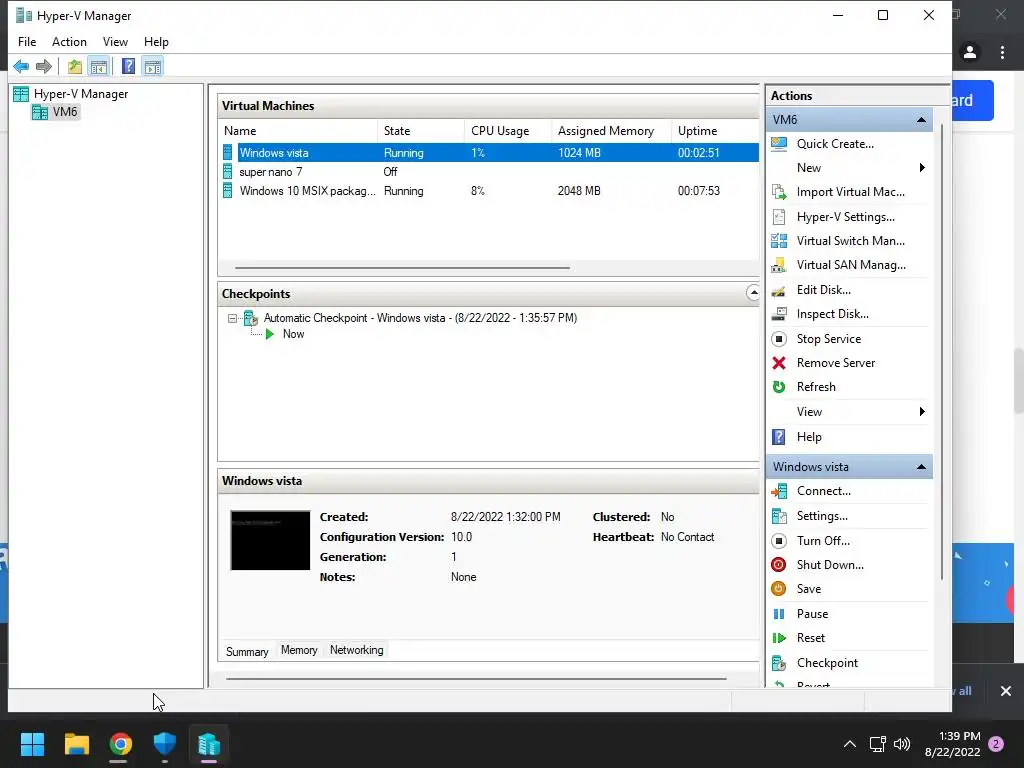Click the Forward arrow toolbar icon
Screen dimensions: 1024x768
[44, 66]
